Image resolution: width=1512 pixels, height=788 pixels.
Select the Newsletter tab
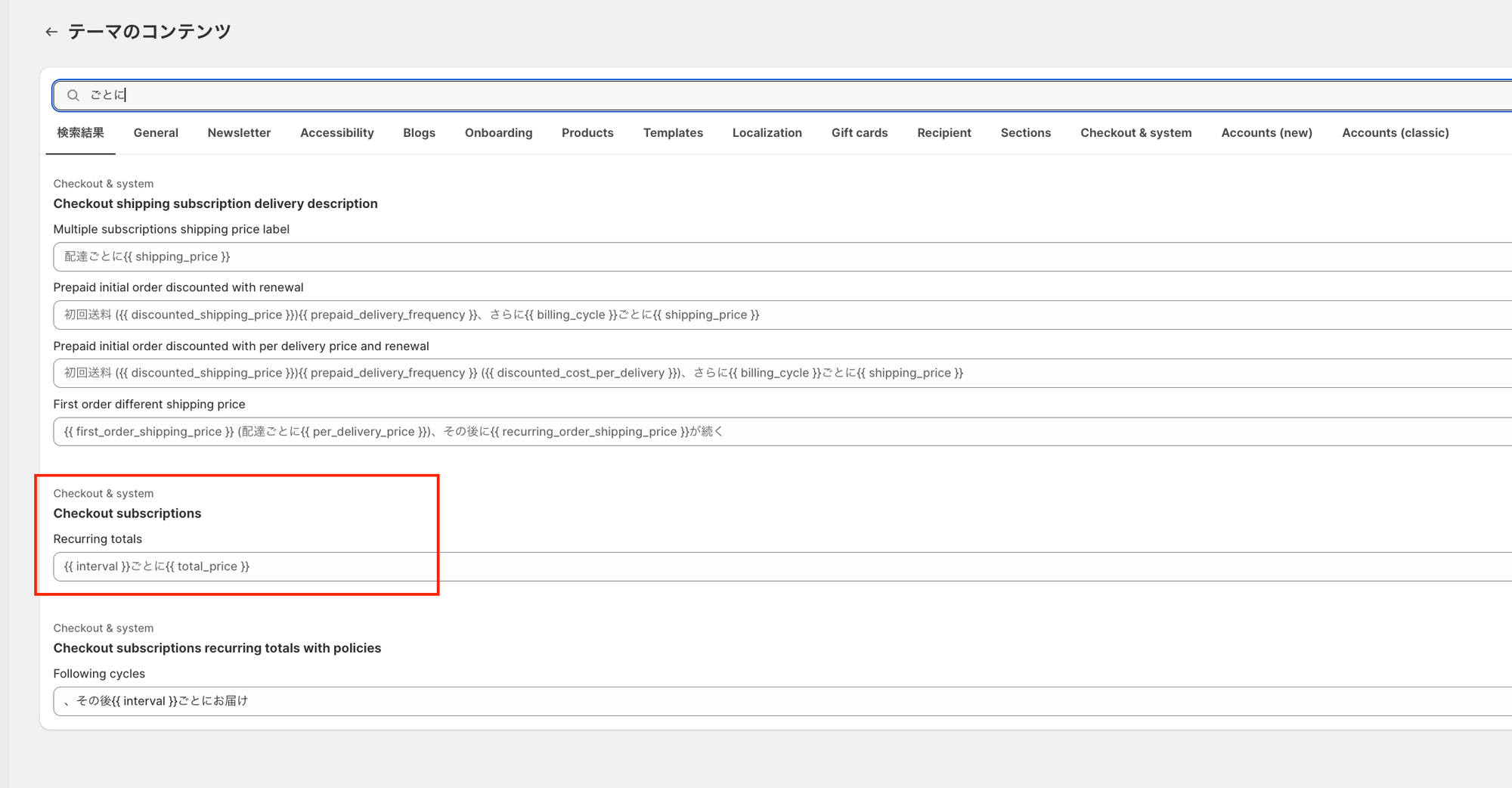(x=239, y=133)
